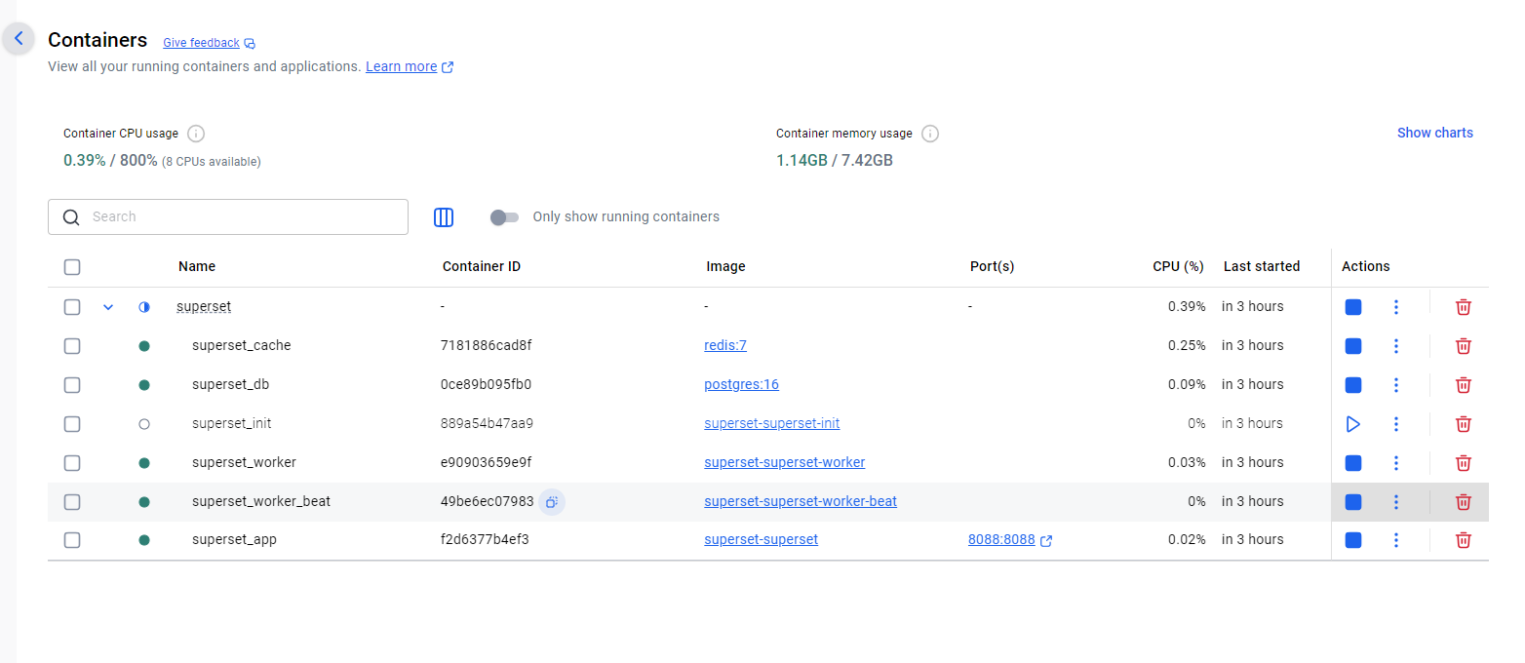Start the superset_init container
Screen dimensions: 1525x663
(x=1353, y=423)
